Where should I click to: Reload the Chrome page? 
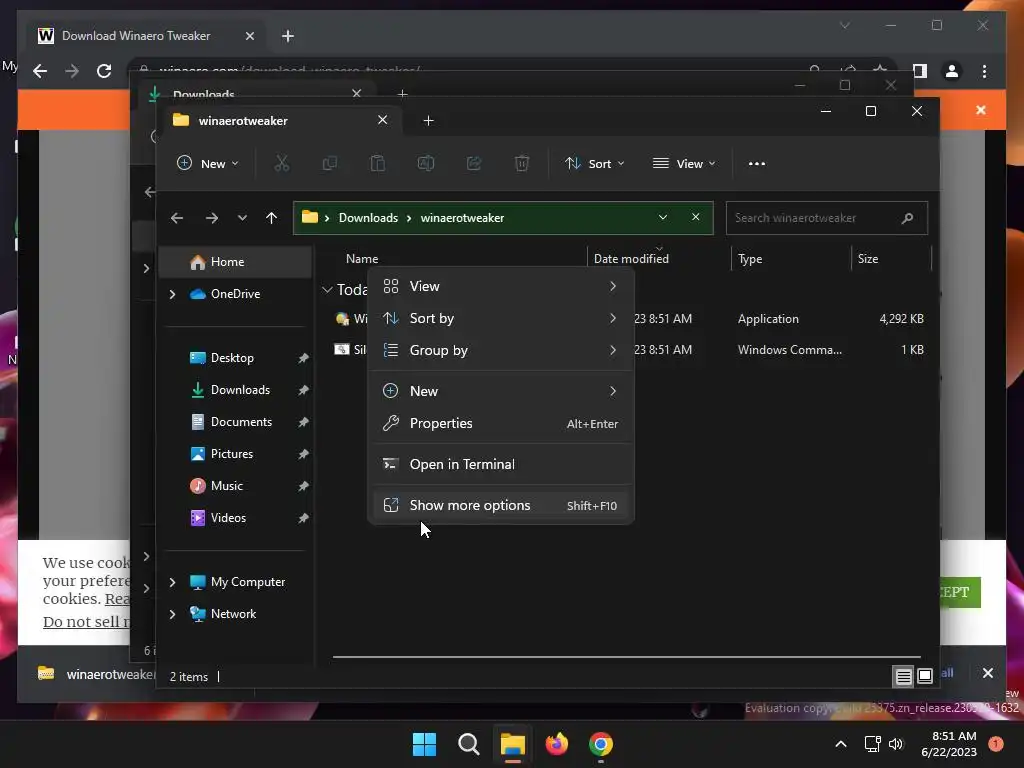(x=104, y=71)
